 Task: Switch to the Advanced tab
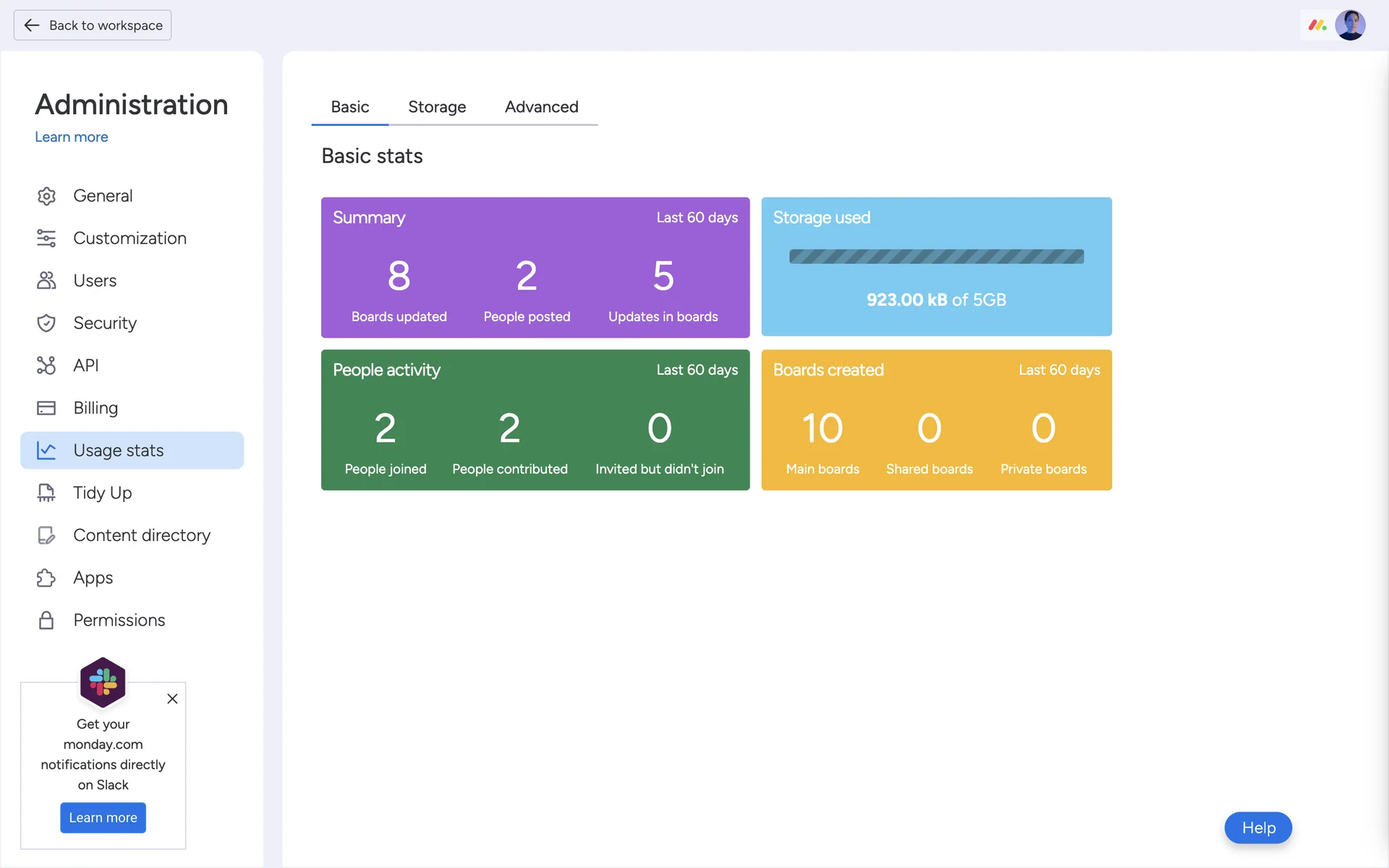point(541,107)
